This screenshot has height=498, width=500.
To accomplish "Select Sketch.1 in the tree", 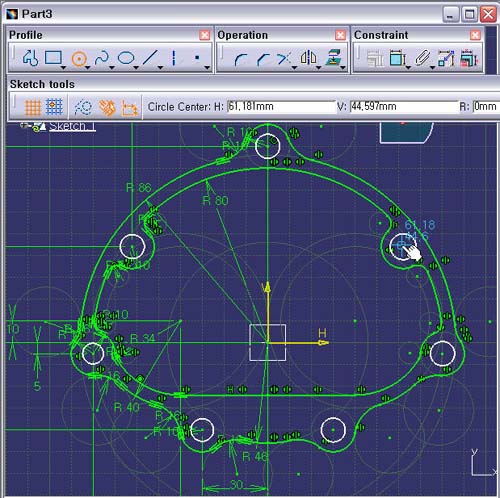I will pos(72,126).
